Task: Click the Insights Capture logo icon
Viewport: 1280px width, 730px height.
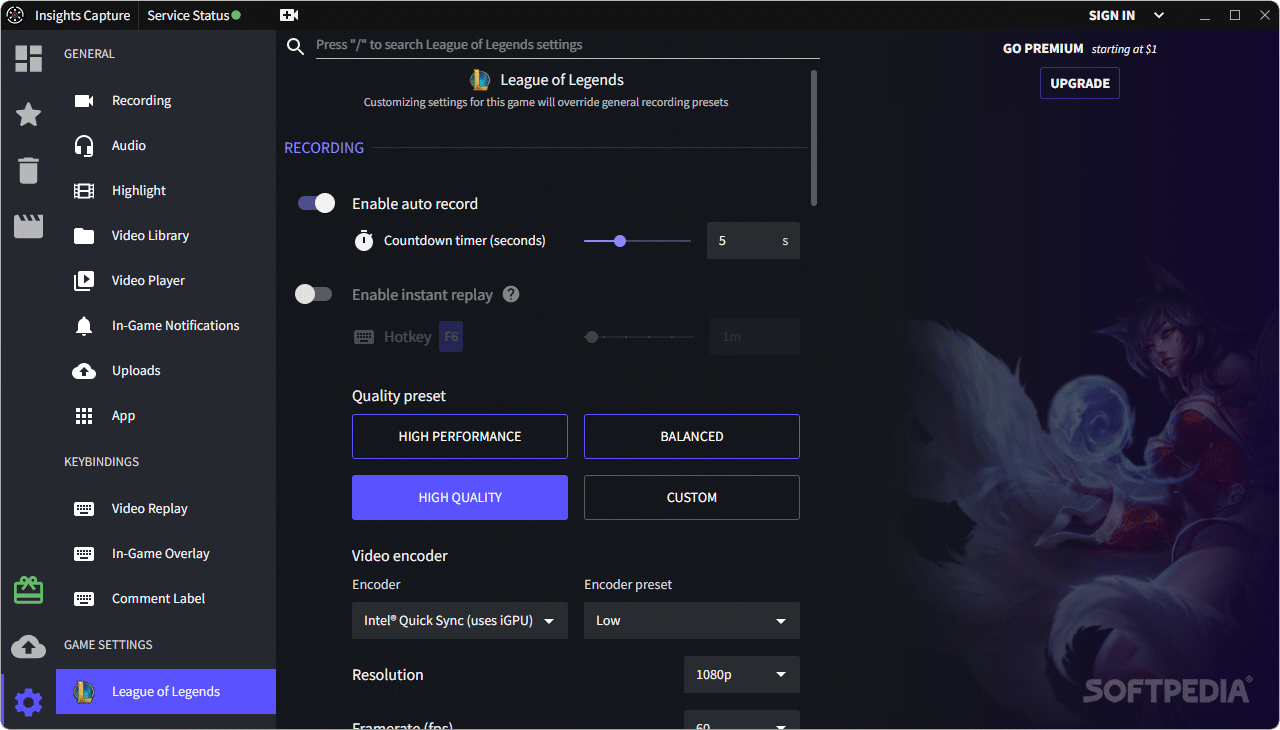Action: coord(15,15)
